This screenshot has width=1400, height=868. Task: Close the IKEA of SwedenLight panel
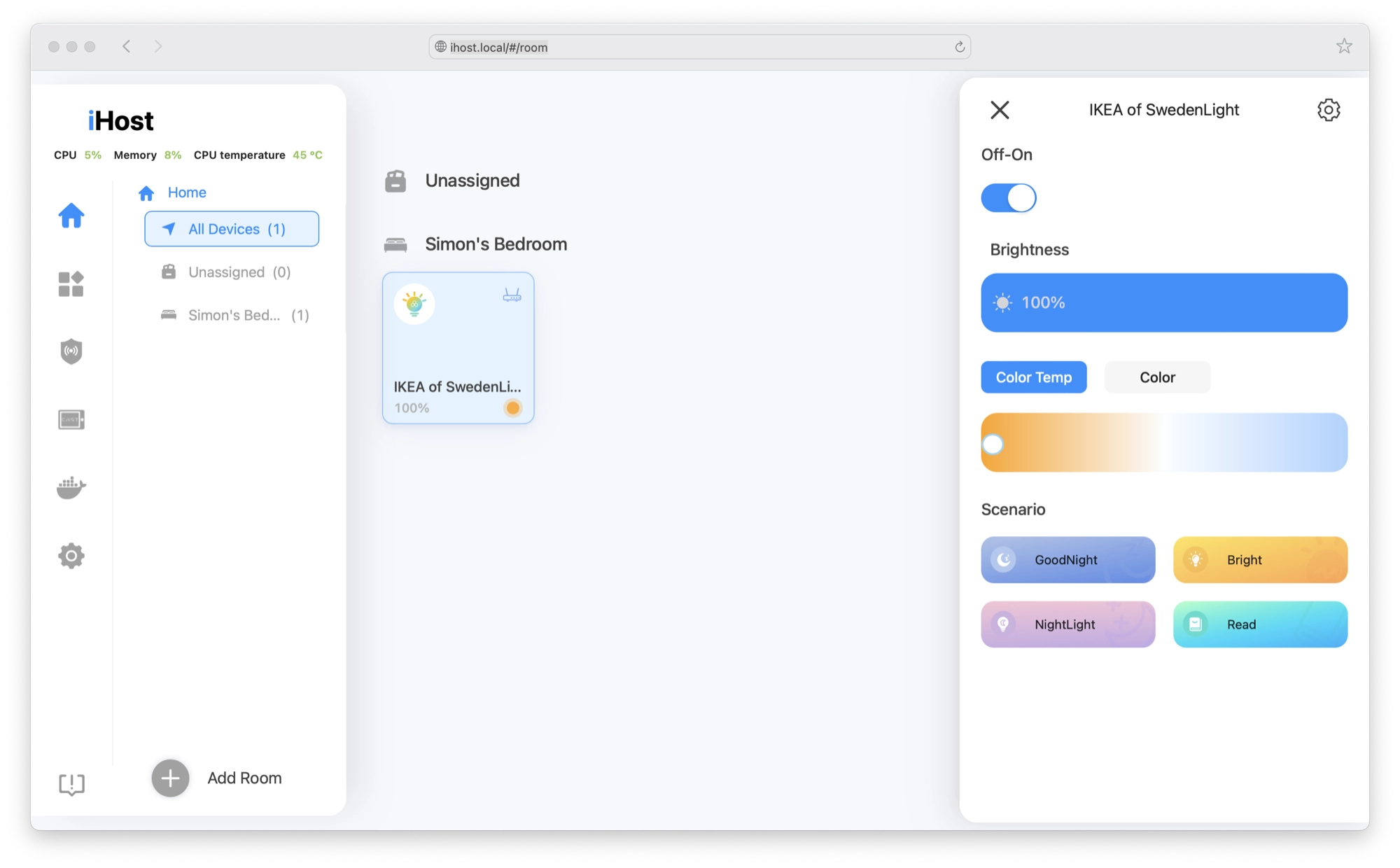click(1000, 110)
